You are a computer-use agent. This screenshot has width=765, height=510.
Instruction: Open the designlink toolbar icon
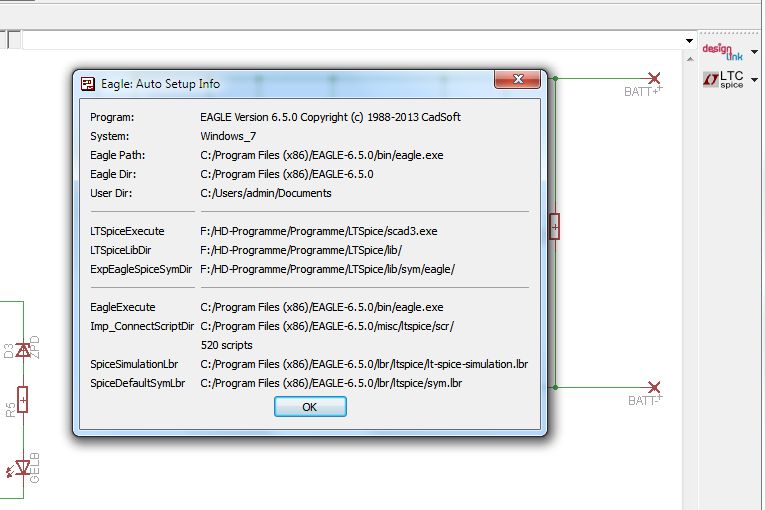[723, 52]
